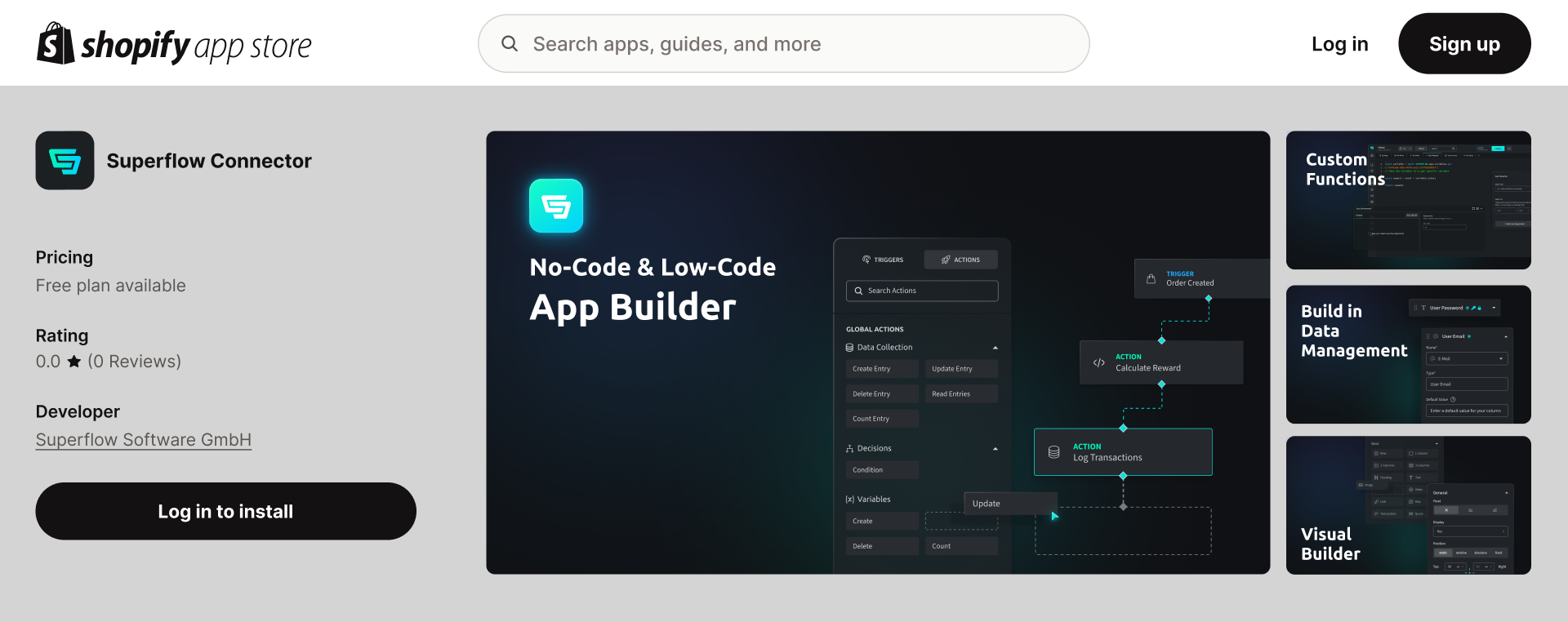Click the teal Superflow logo in the main image

click(556, 206)
